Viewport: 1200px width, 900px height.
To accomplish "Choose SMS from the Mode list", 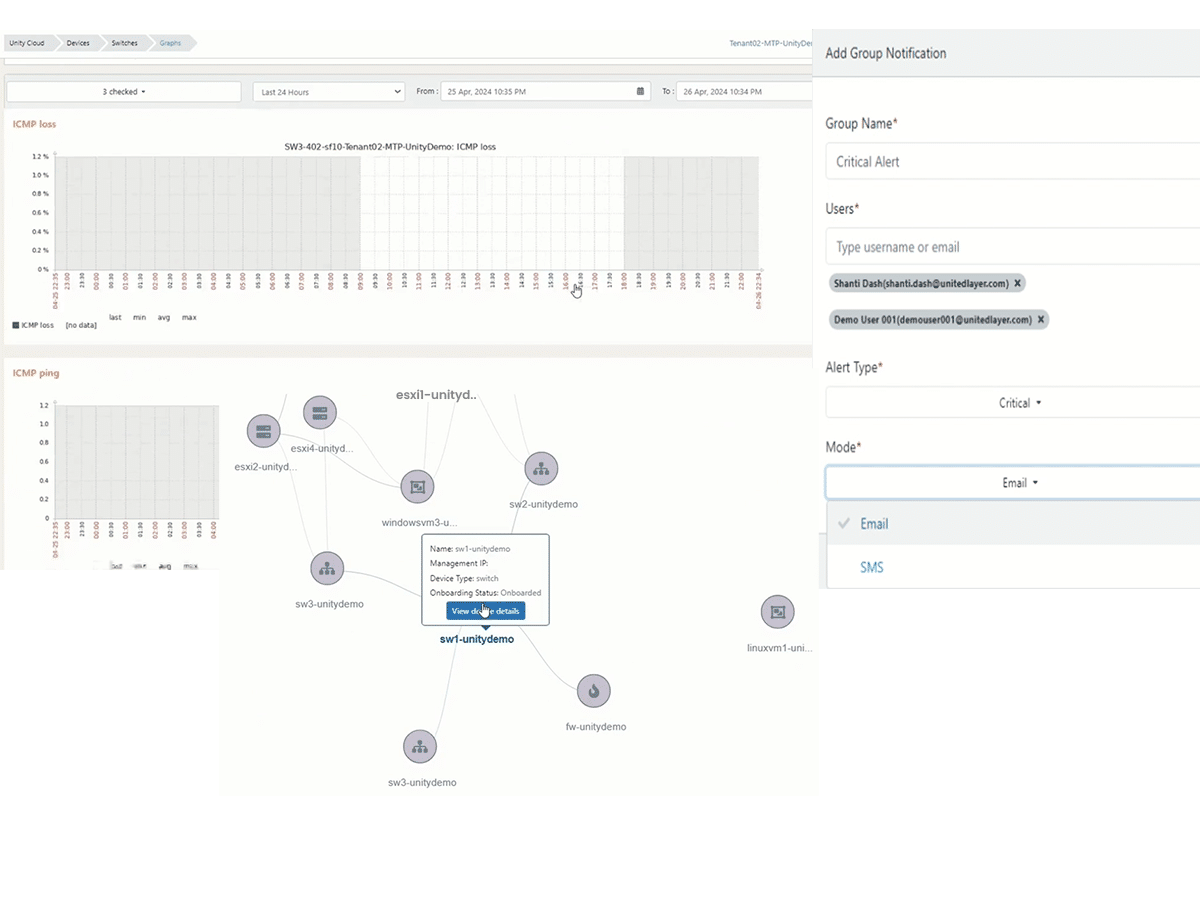I will pos(871,567).
